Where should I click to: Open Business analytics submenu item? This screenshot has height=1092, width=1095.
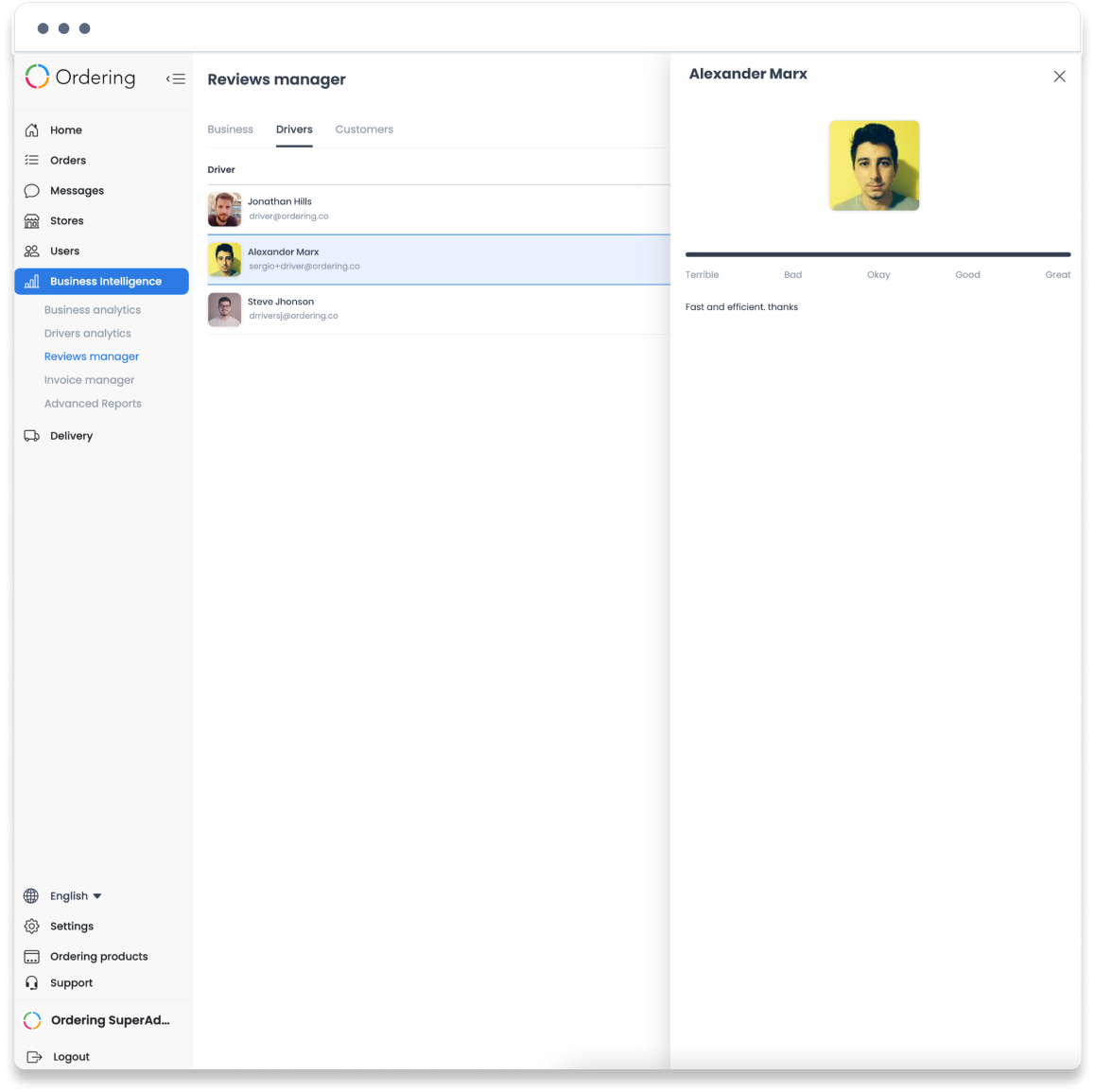coord(92,309)
